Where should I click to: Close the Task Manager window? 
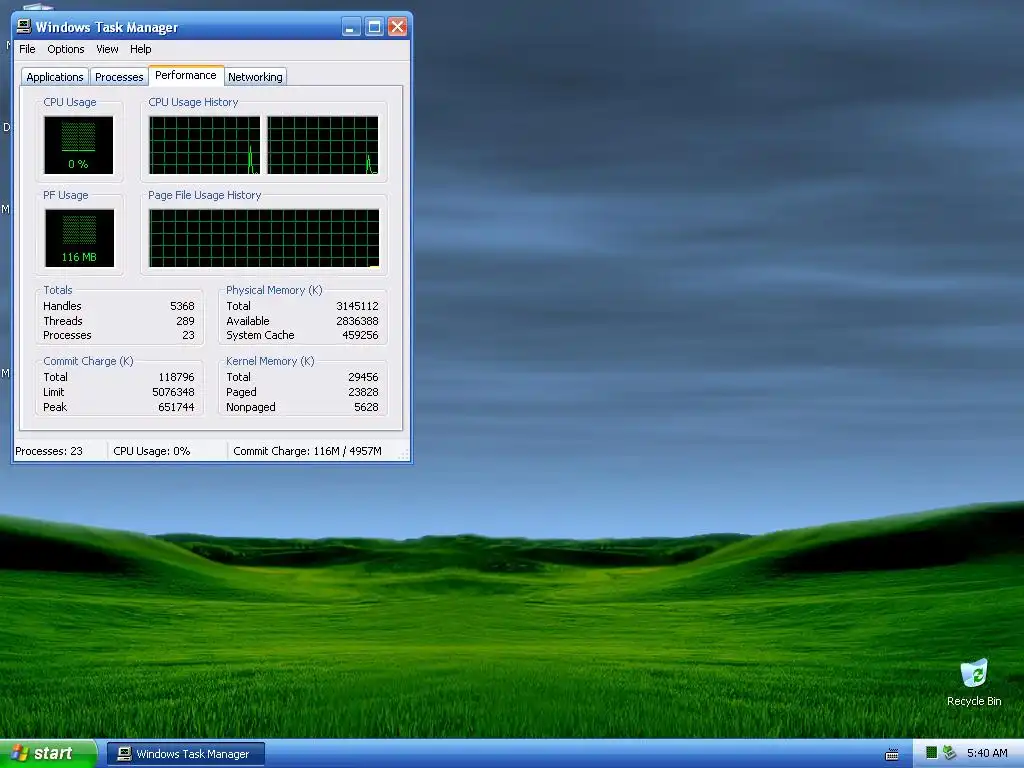397,27
